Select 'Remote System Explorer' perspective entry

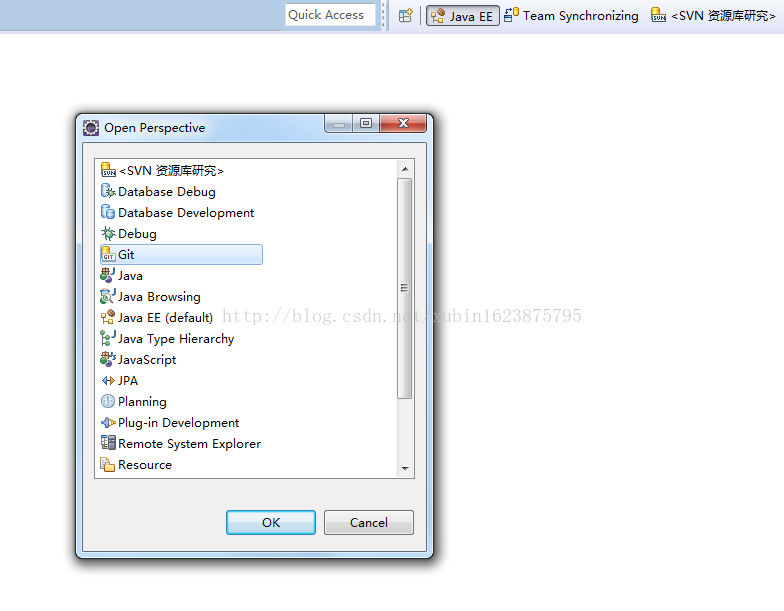point(190,444)
